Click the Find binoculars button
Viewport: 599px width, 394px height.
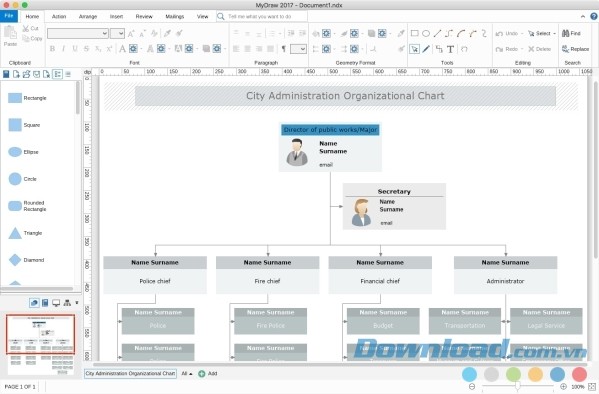571,33
